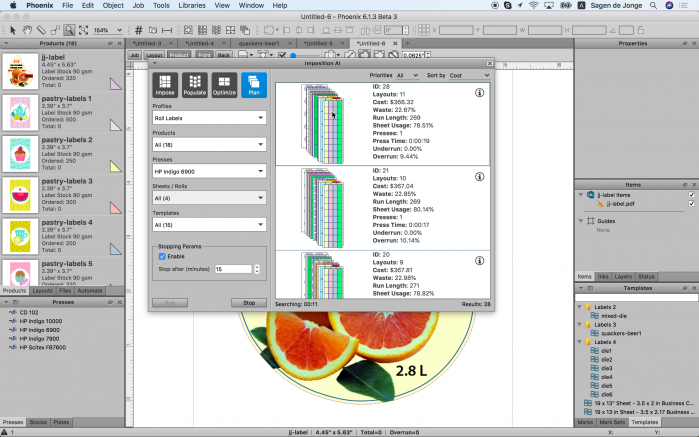Select the Plan mode icon
This screenshot has height=437, width=699.
click(x=254, y=85)
